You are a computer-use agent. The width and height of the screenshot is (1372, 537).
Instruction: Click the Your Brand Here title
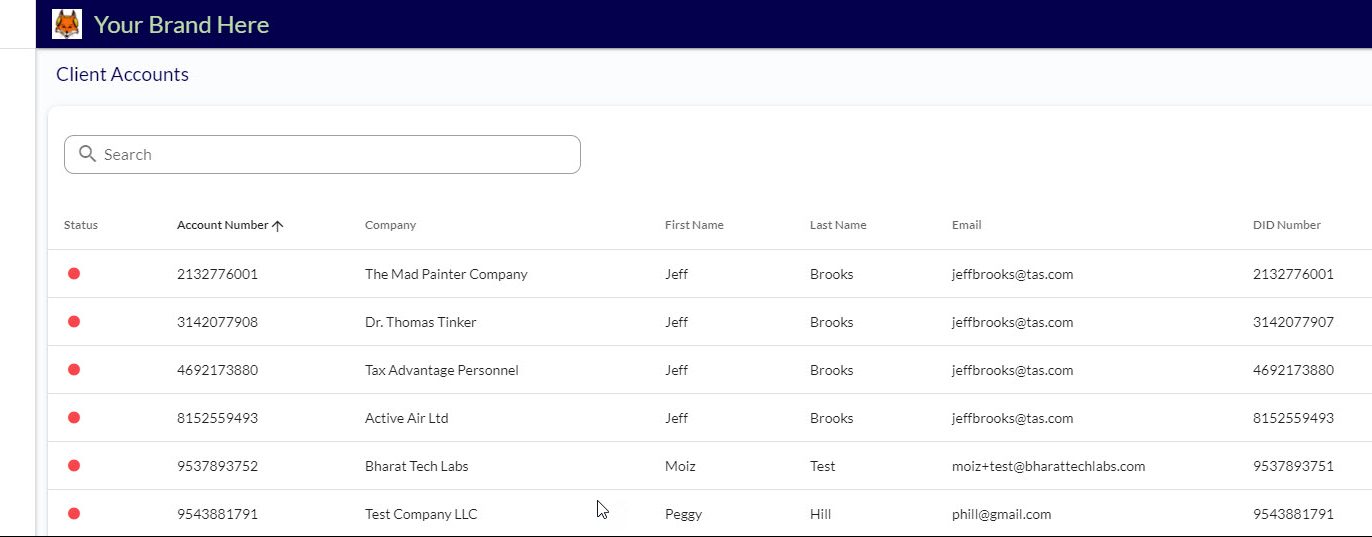pos(181,25)
